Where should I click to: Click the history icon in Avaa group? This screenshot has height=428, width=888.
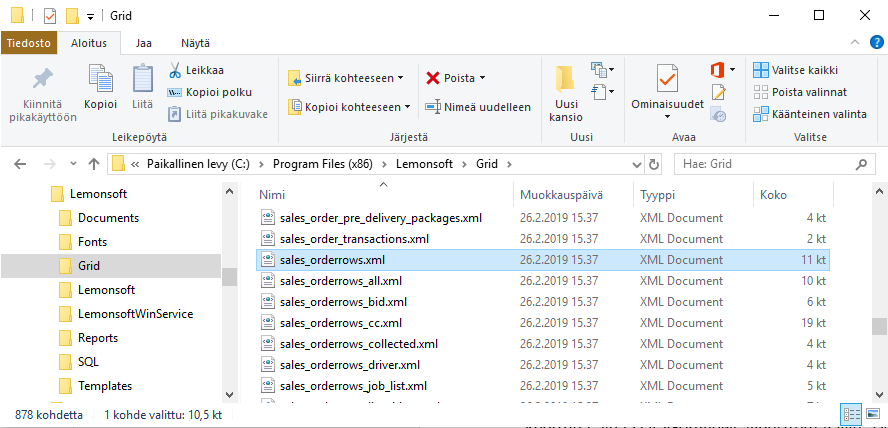[718, 115]
